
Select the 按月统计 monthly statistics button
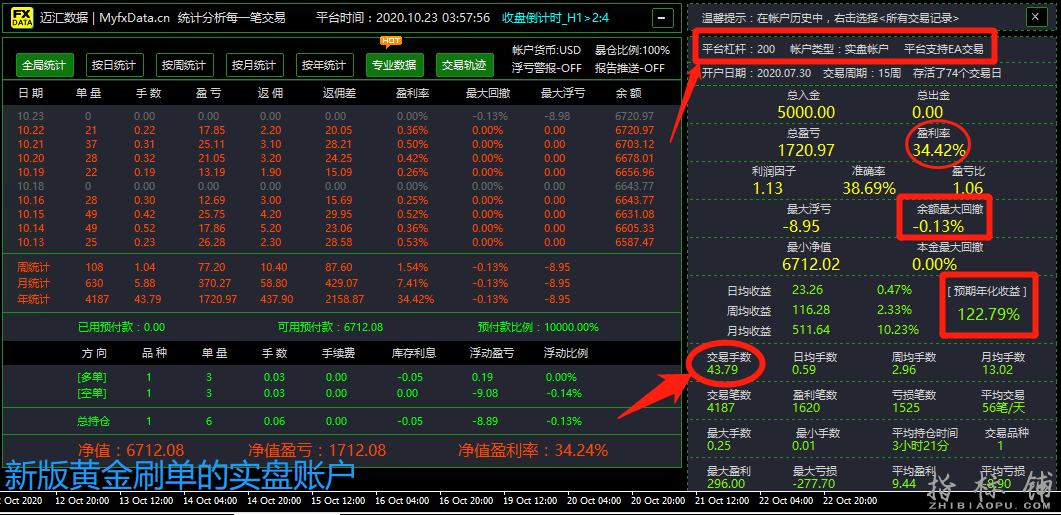[255, 65]
